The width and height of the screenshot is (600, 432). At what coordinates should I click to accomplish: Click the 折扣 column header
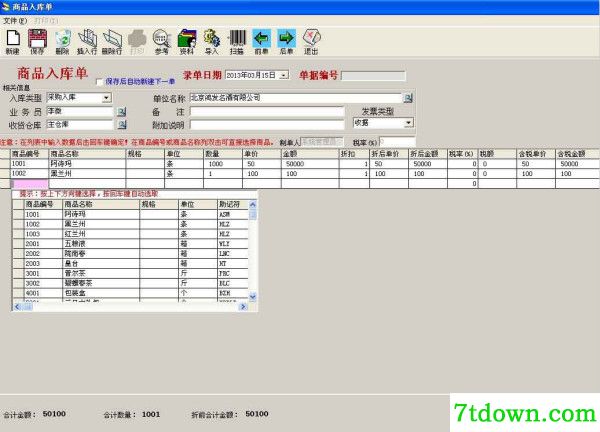coord(354,154)
